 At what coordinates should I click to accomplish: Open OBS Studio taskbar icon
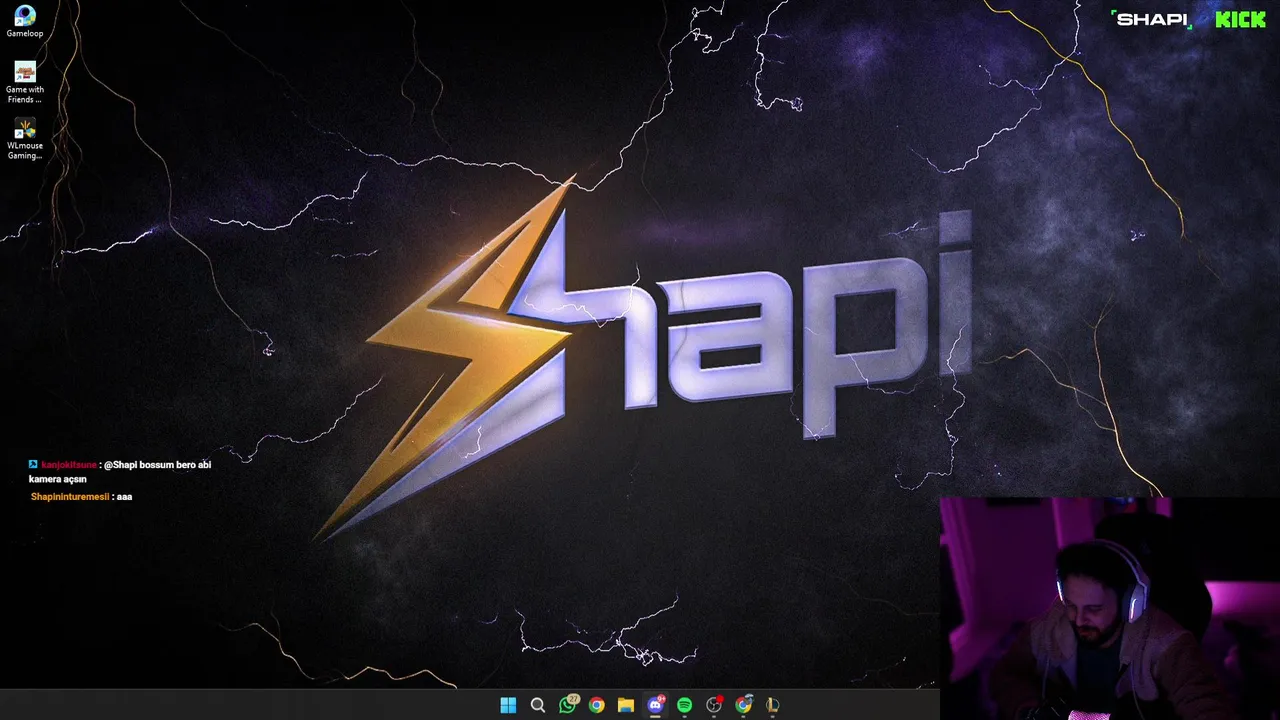(714, 705)
